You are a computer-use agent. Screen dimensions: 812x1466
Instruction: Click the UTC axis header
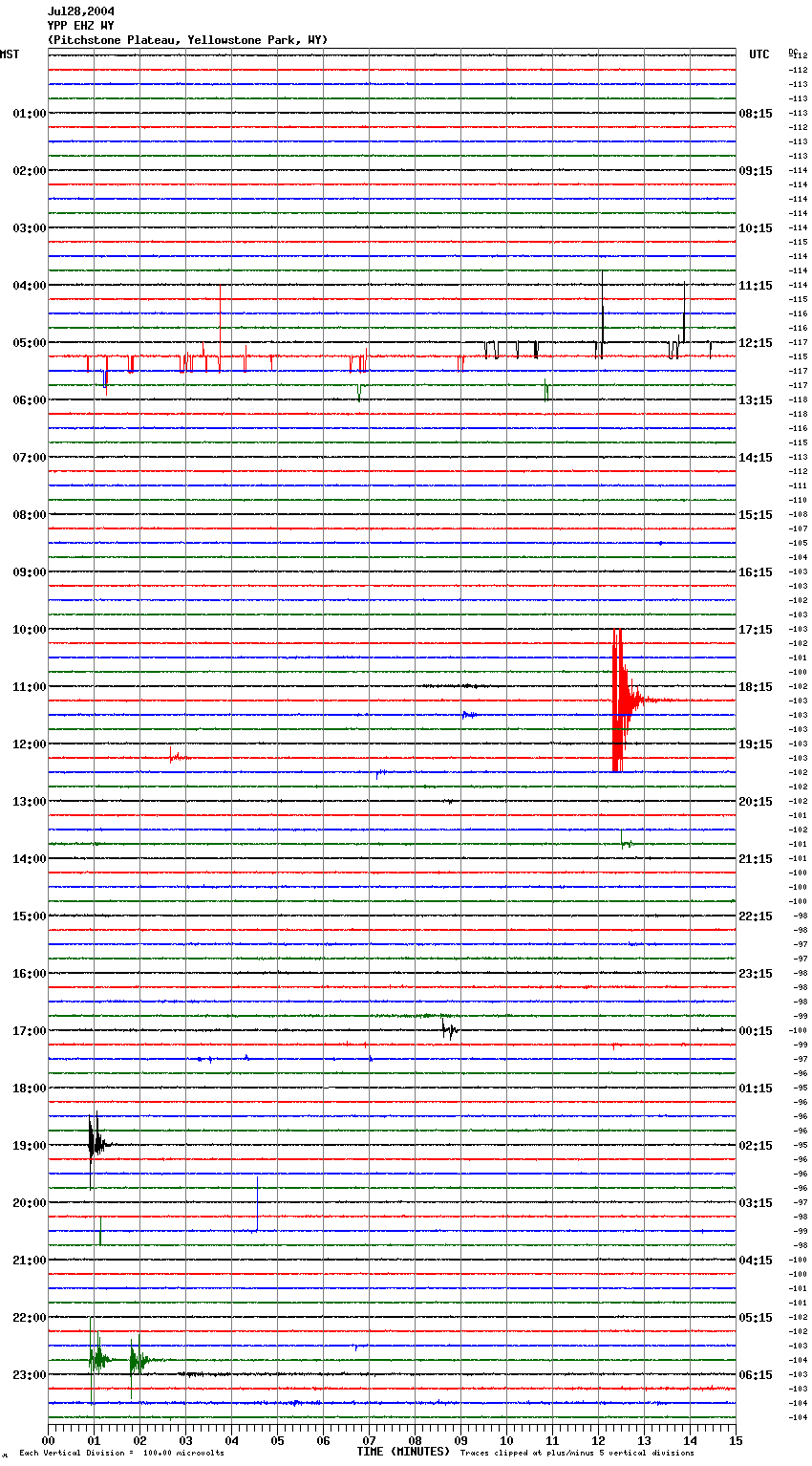coord(759,54)
